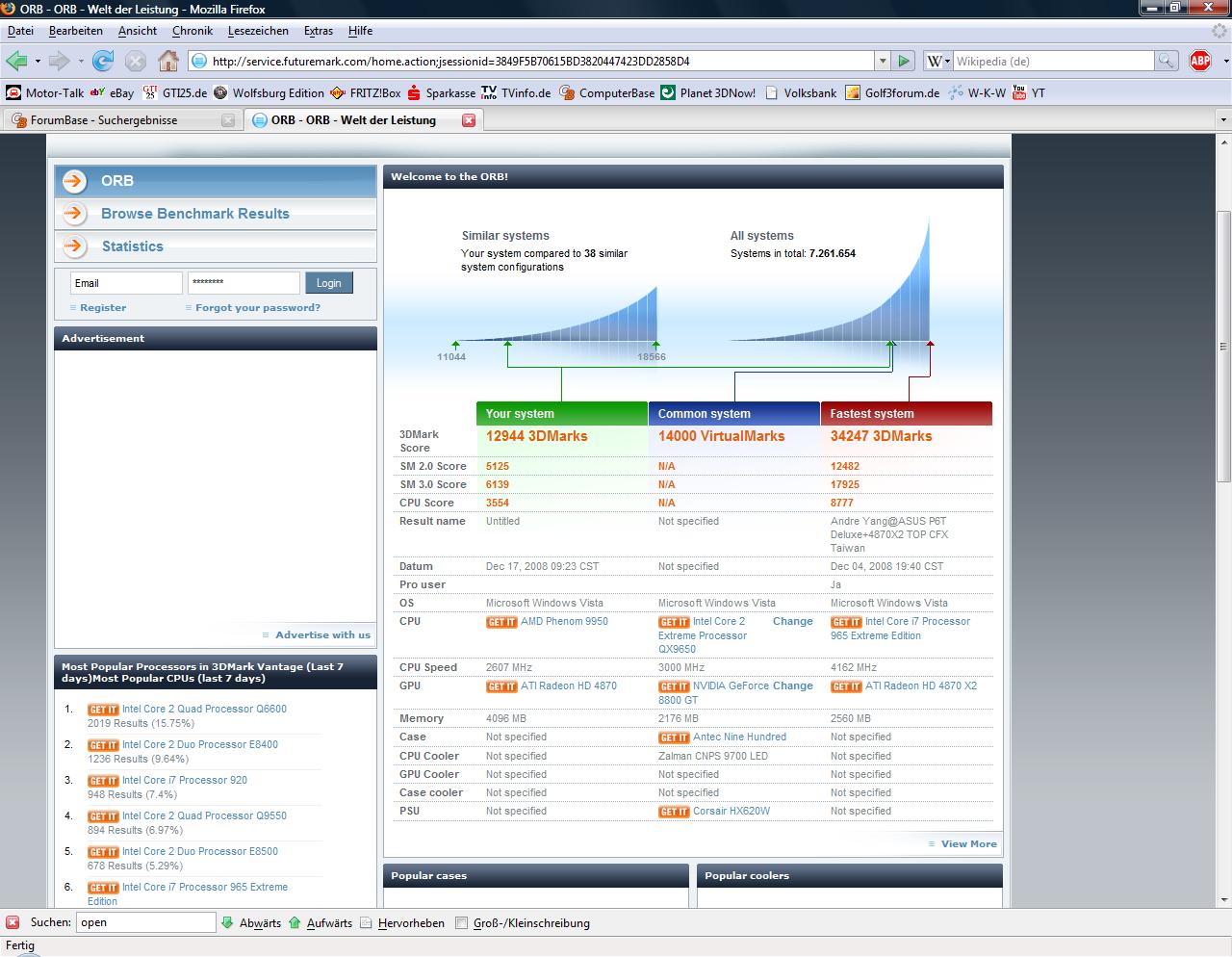Close the ORB - Welt der Leistung tab
Image resolution: width=1232 pixels, height=957 pixels.
tap(469, 120)
